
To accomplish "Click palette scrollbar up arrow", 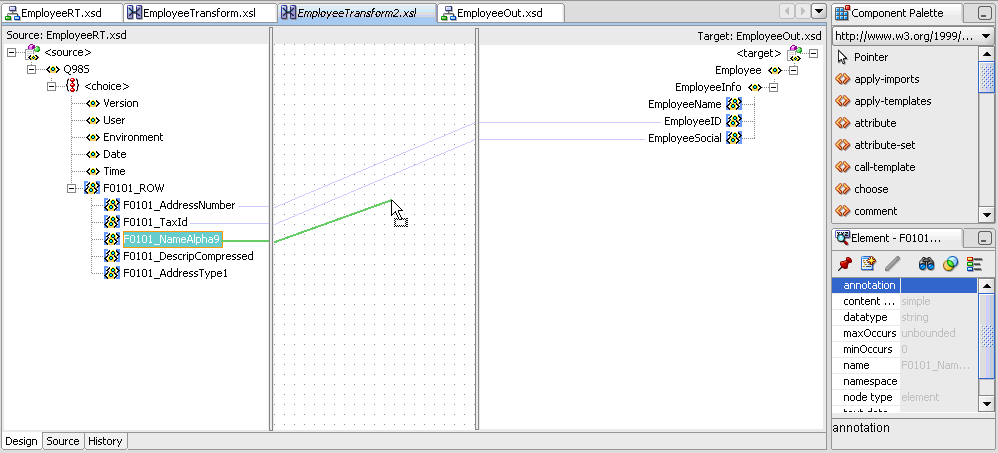I will pyautogui.click(x=986, y=54).
